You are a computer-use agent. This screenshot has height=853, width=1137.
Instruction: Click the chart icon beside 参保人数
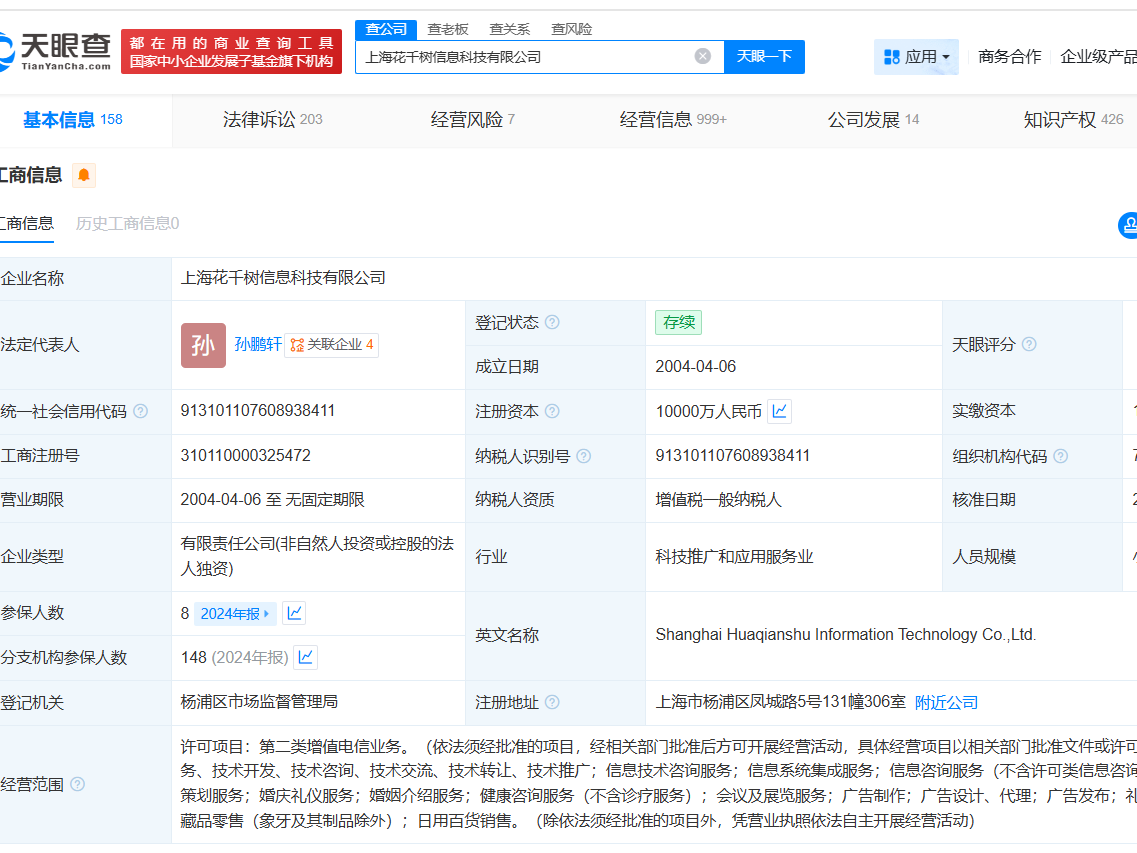pyautogui.click(x=293, y=612)
